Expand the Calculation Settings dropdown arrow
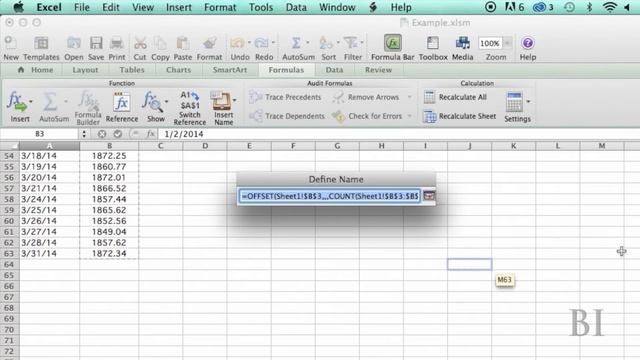The width and height of the screenshot is (640, 360). 528,101
